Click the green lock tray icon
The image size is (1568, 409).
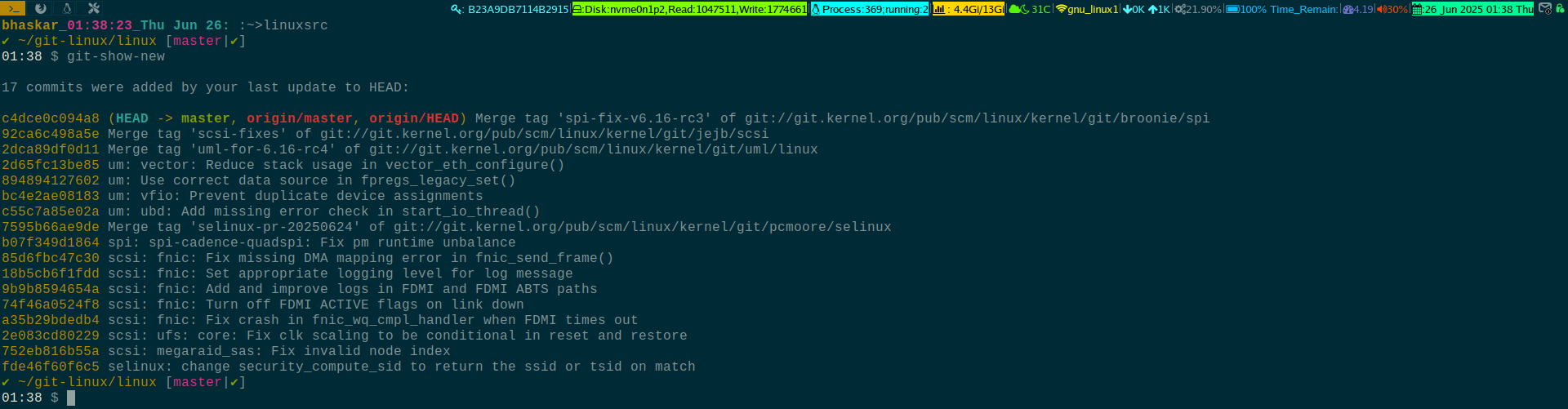click(x=1560, y=8)
